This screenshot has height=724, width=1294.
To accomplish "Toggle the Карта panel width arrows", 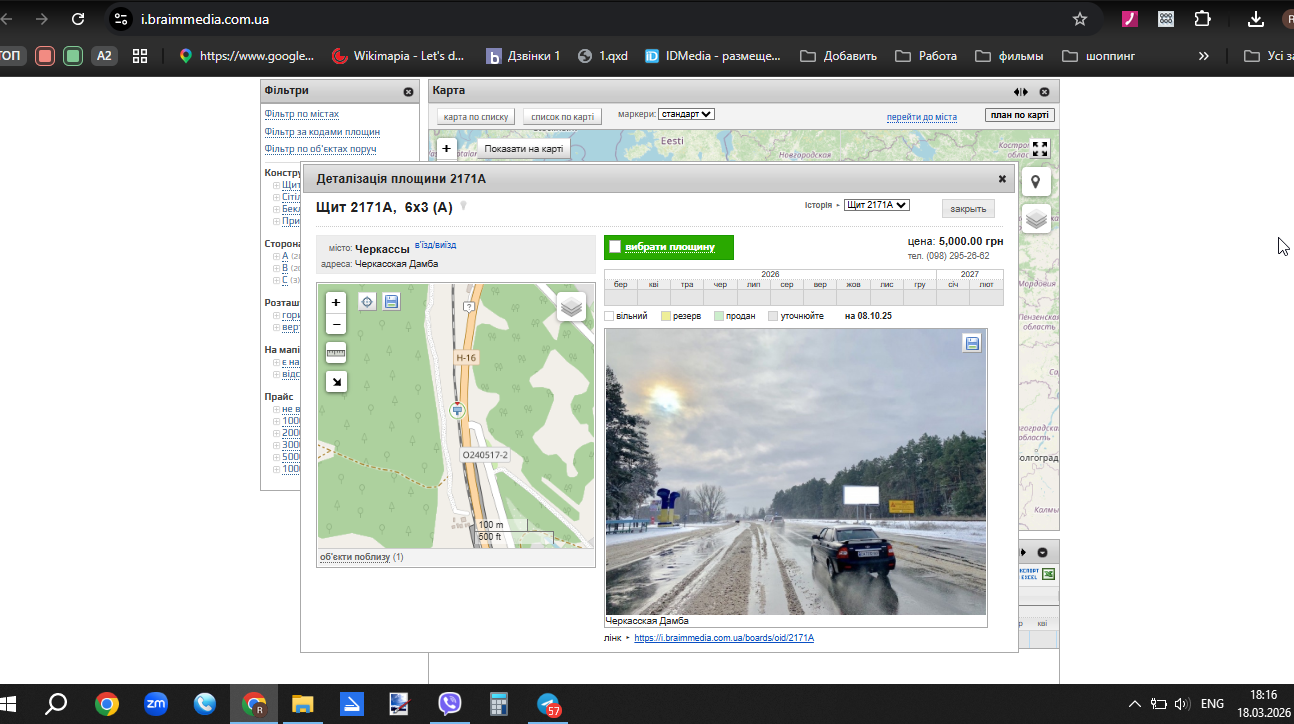I will coord(1020,91).
